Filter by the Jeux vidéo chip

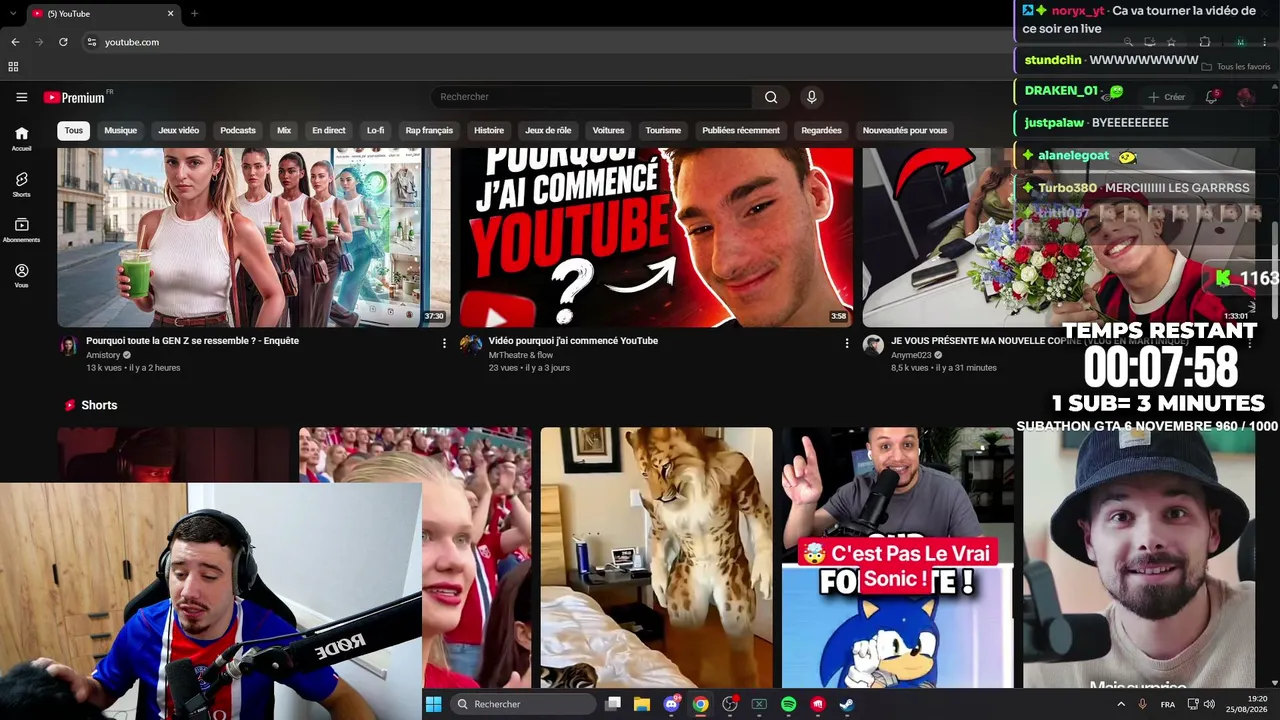(179, 130)
